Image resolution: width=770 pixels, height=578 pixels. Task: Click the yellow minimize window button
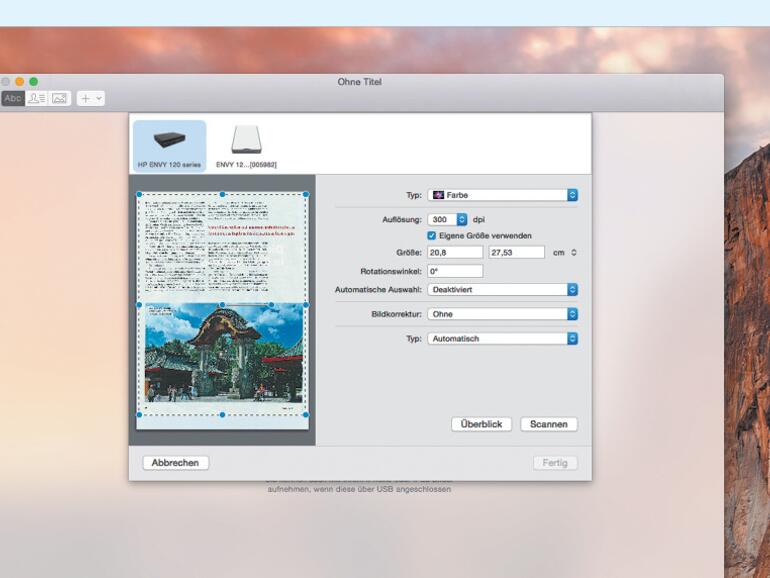20,82
